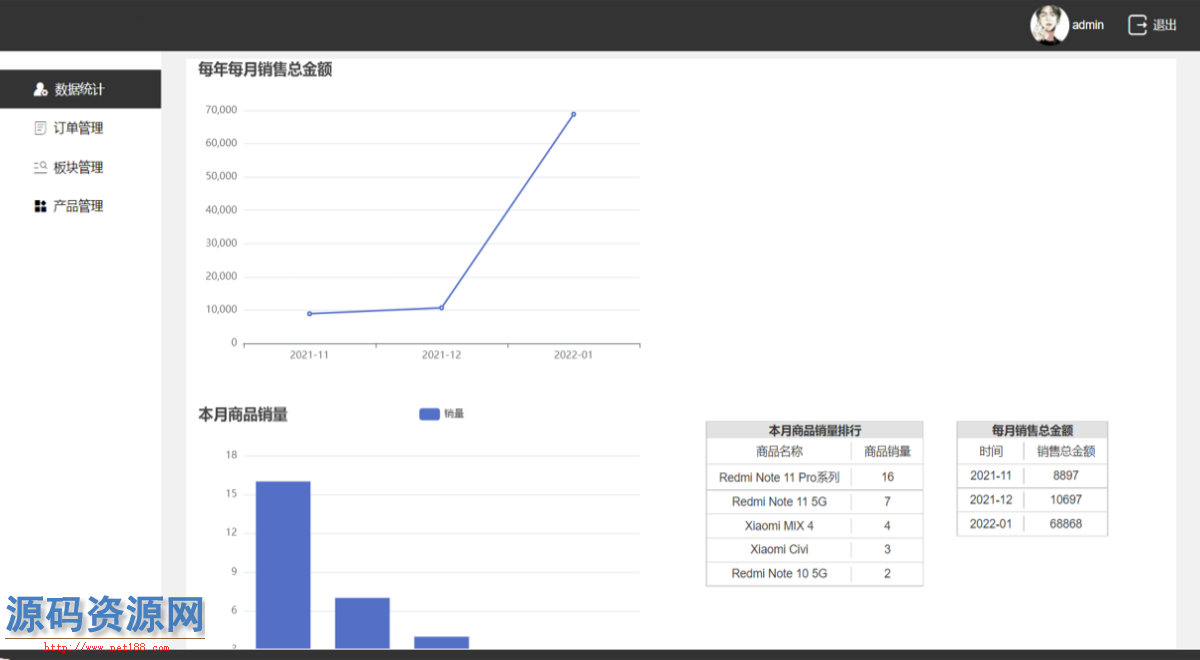1200x660 pixels.
Task: Click sales value 16 in ranking table
Action: [887, 477]
